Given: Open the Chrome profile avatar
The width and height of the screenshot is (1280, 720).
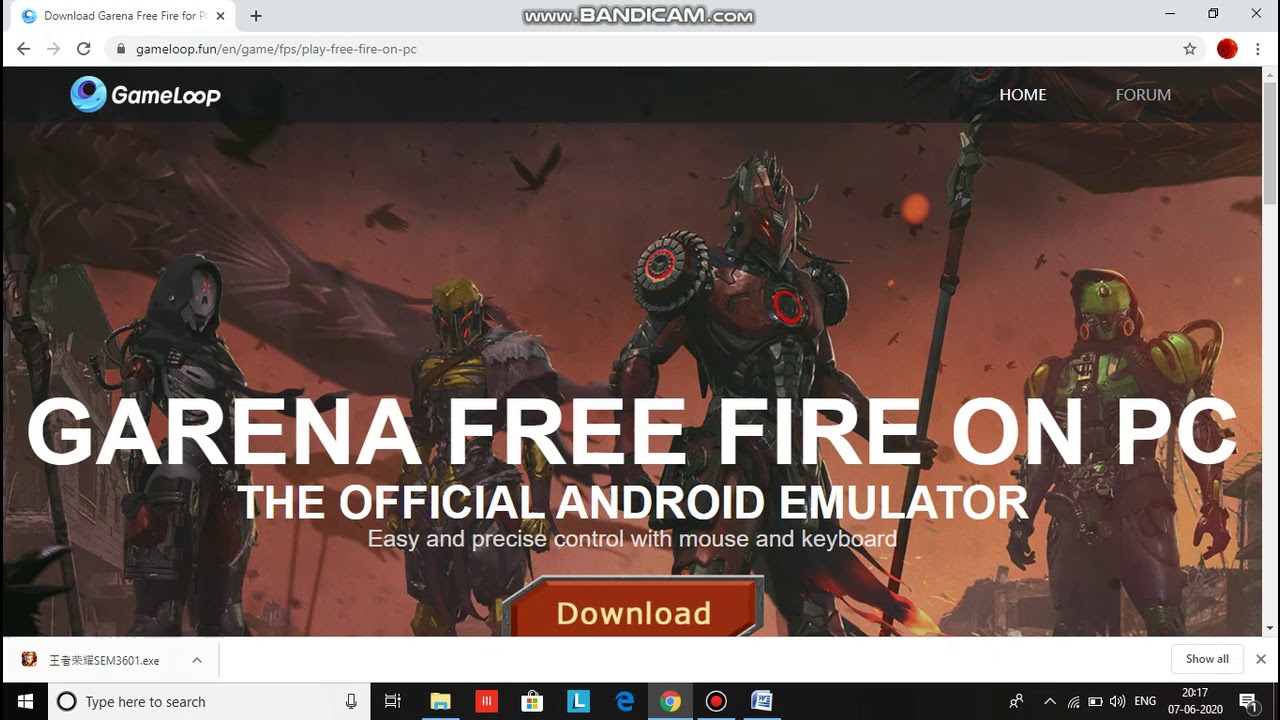Looking at the screenshot, I should click(x=1227, y=49).
